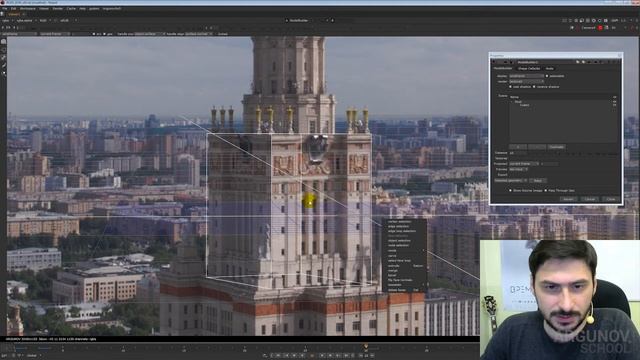
Task: Choose carve from context menu
Action: (392, 256)
